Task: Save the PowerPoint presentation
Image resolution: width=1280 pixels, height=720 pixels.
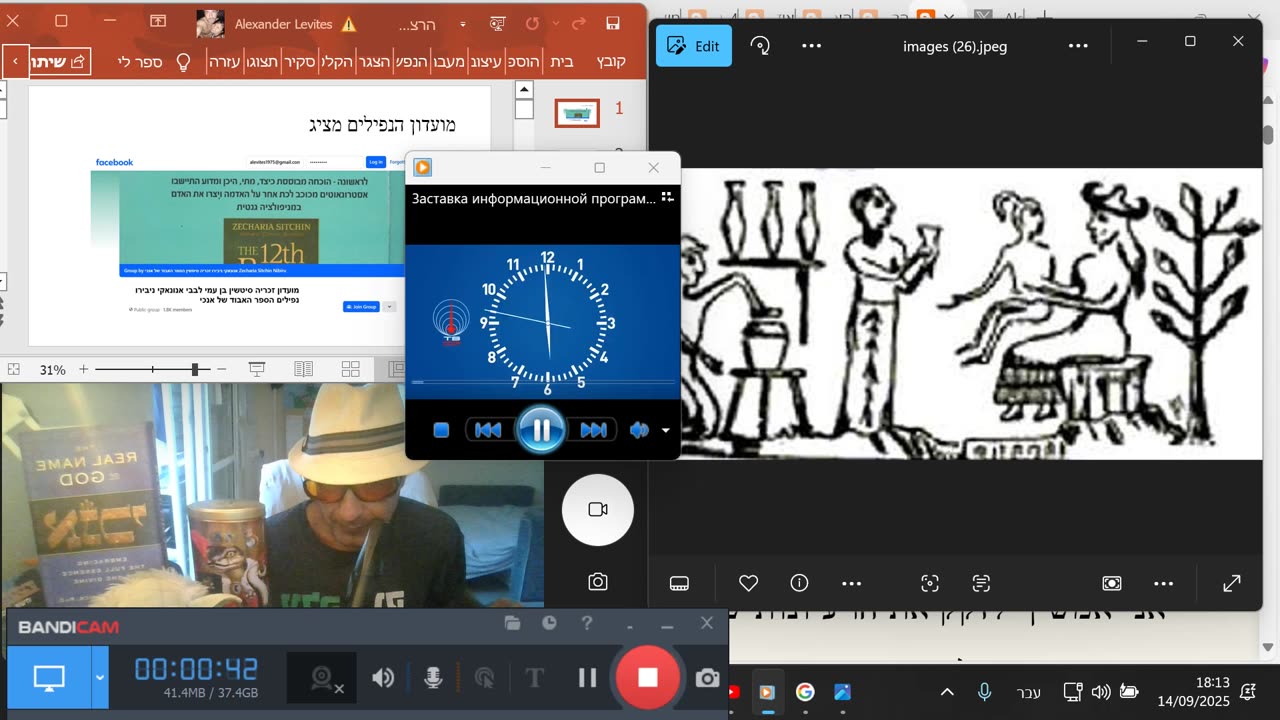Action: [x=613, y=23]
